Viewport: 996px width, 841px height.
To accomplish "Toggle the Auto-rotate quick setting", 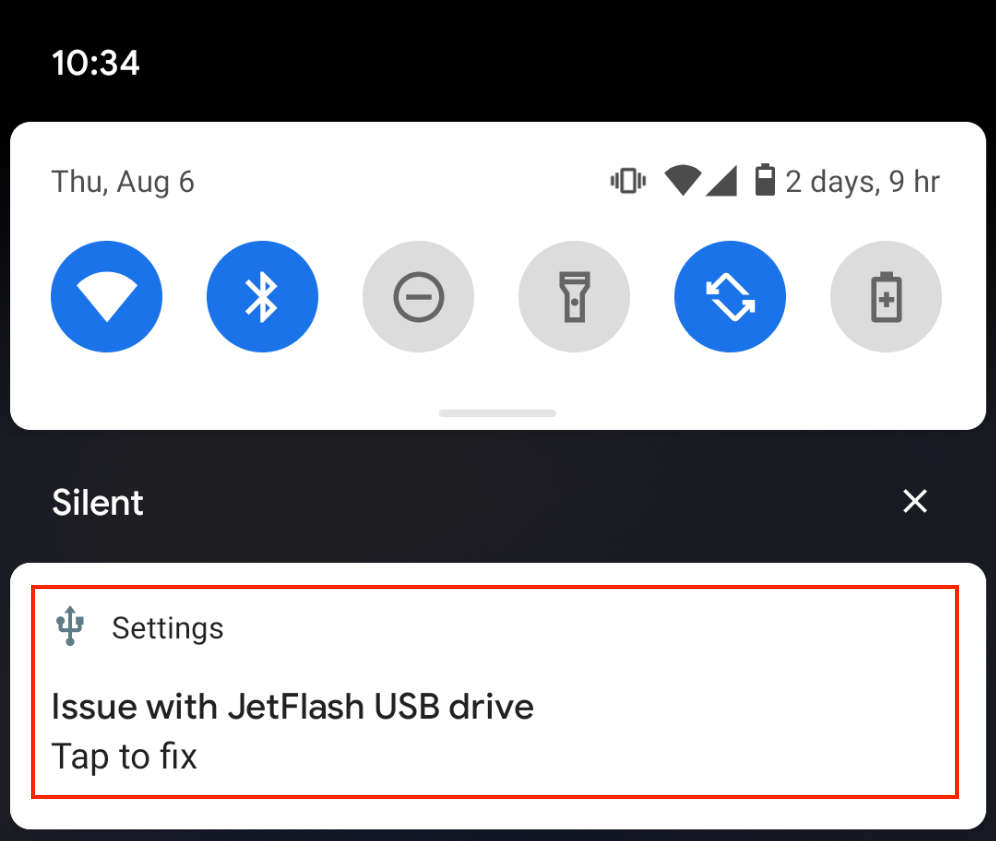I will point(730,297).
